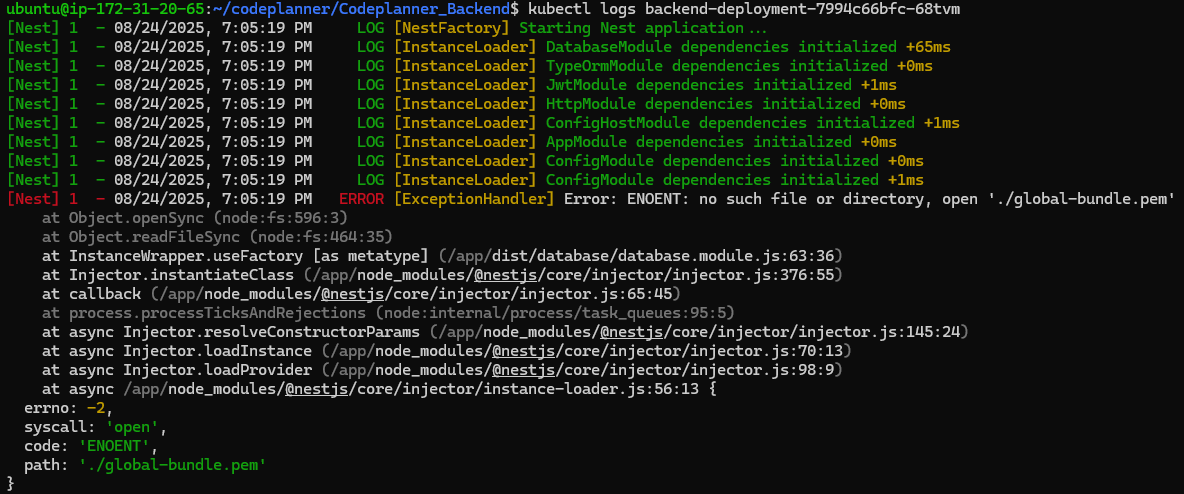Click 'HttpModule dependencies initialized' log text
1184x494 pixels.
703,103
